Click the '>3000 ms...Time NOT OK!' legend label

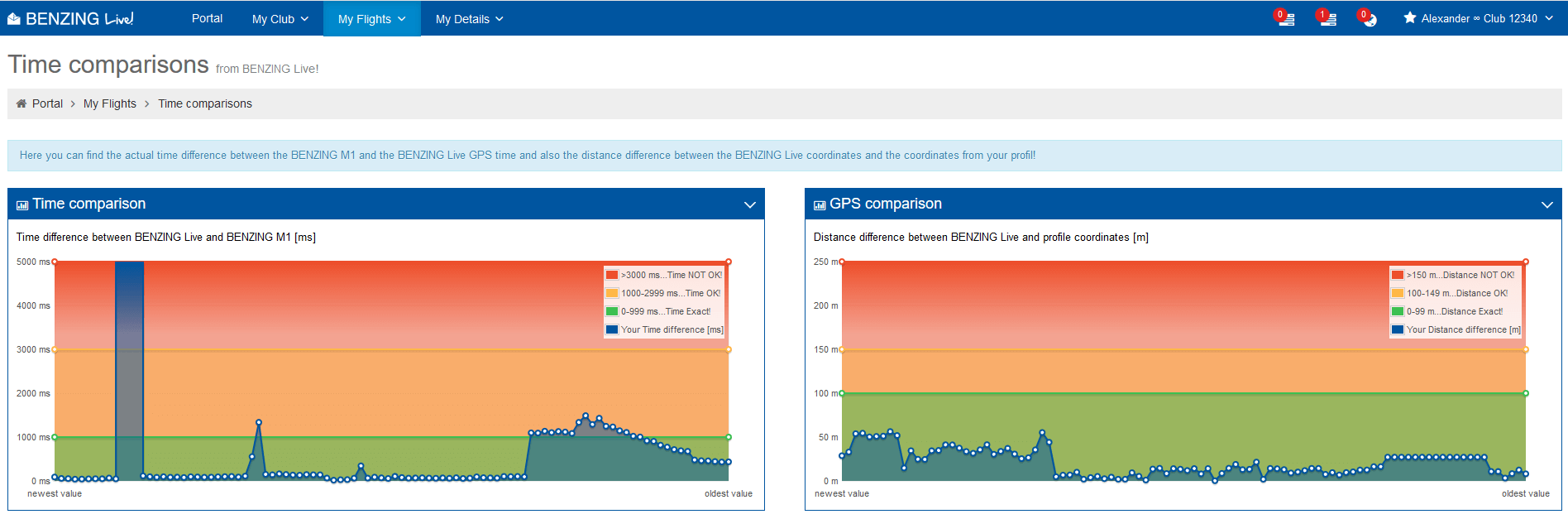[672, 275]
